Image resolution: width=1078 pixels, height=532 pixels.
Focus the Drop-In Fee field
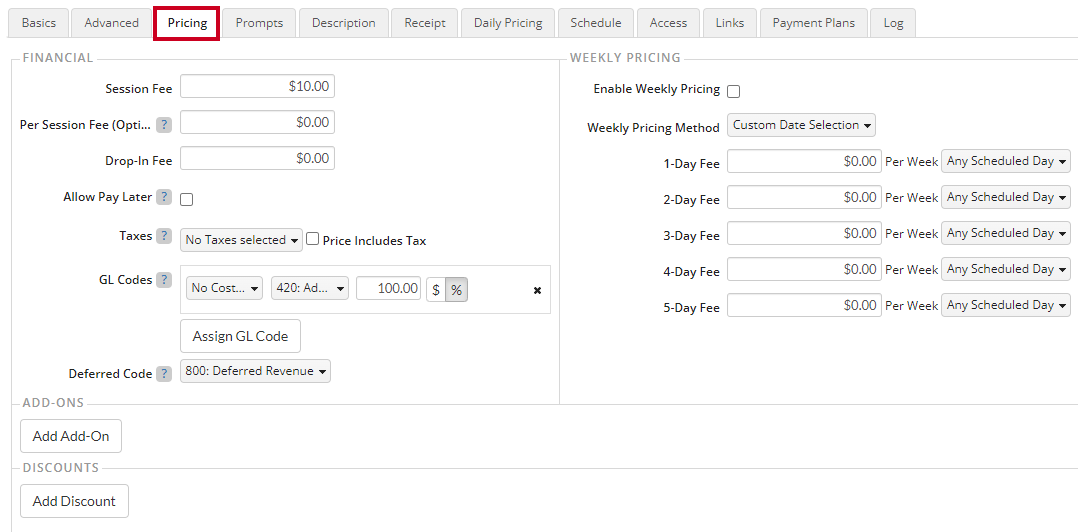[257, 158]
